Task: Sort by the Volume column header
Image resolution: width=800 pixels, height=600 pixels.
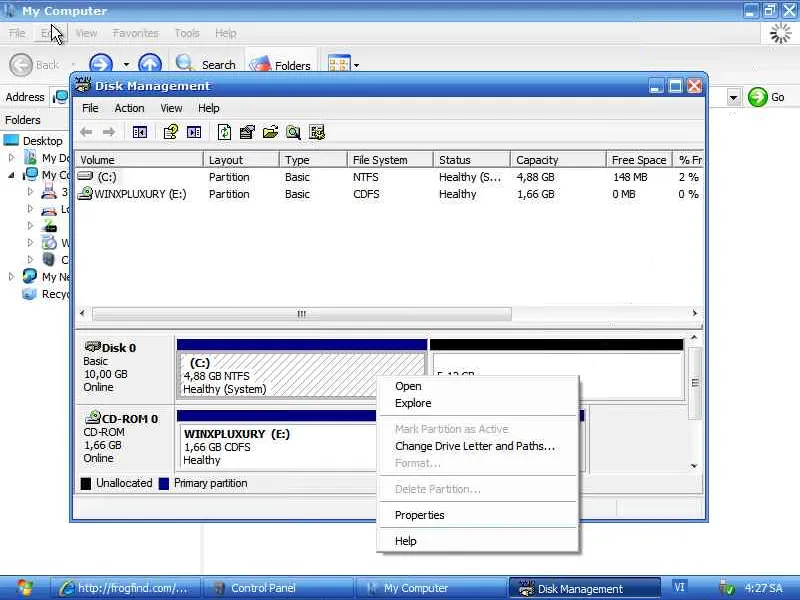Action: 139,160
